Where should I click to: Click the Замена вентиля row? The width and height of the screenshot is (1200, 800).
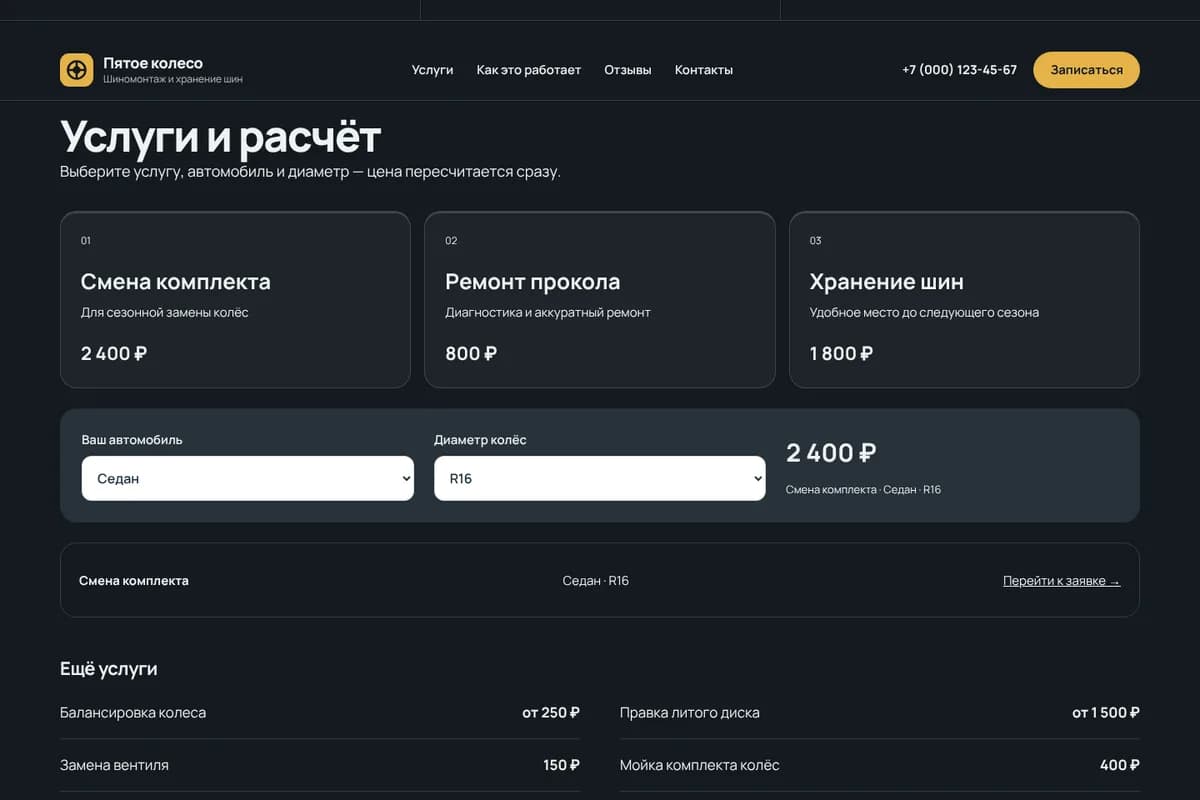(320, 765)
